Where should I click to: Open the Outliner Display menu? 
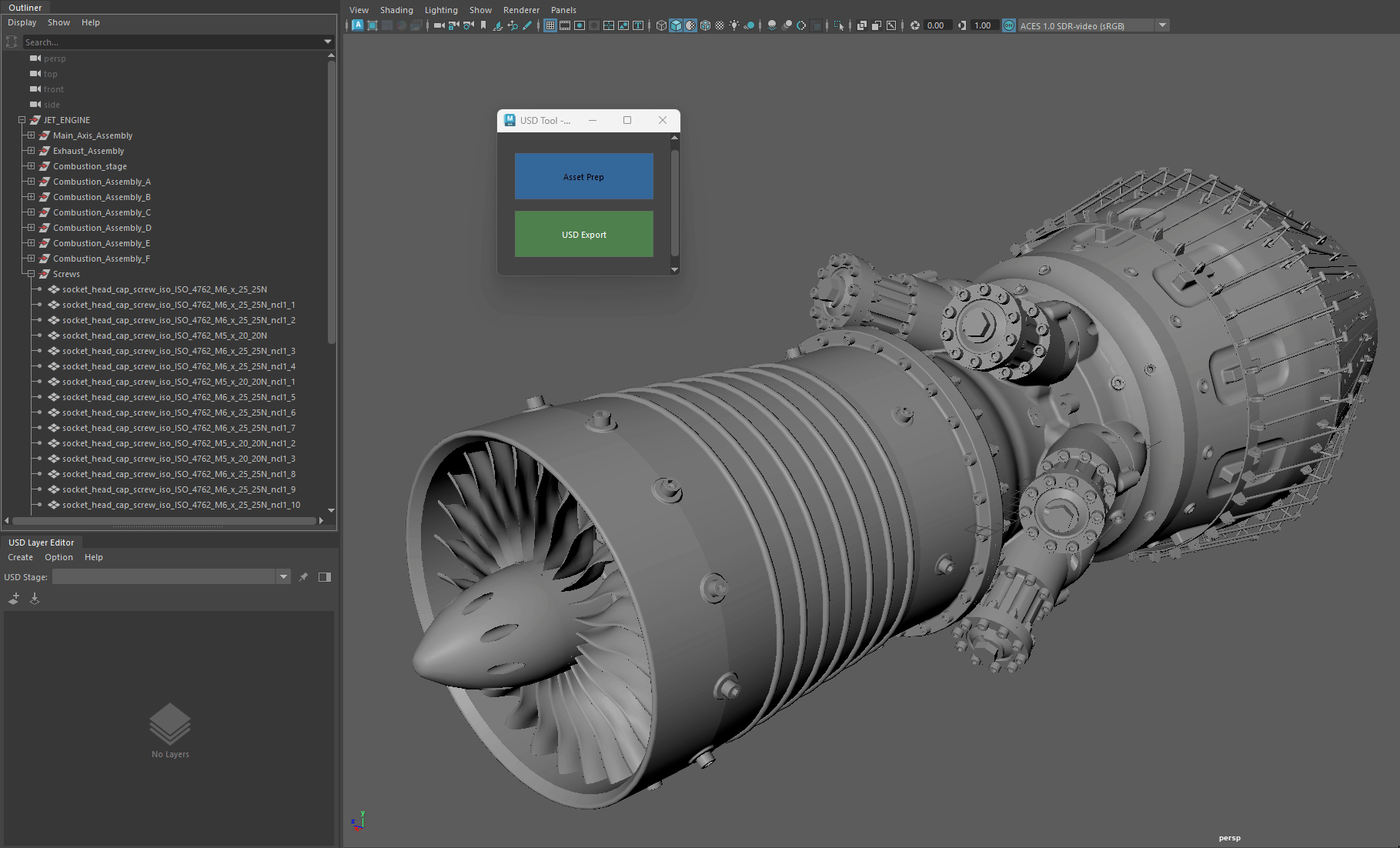pyautogui.click(x=22, y=22)
